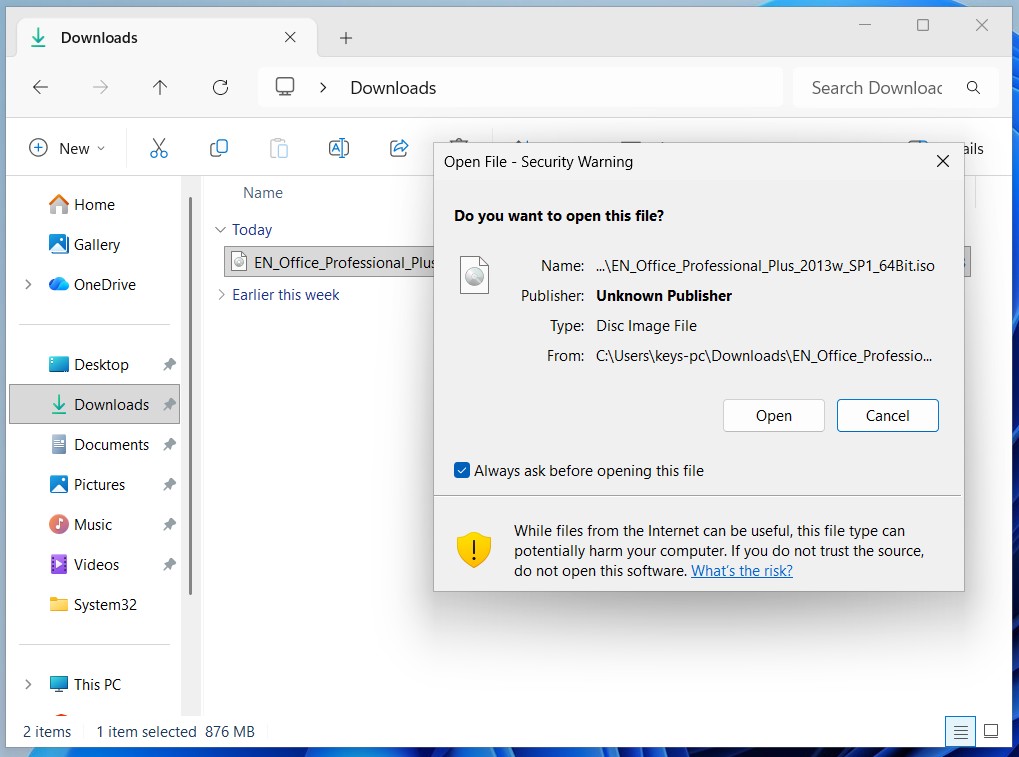
Task: Open the Pictures folder in the sidebar
Action: 100,484
